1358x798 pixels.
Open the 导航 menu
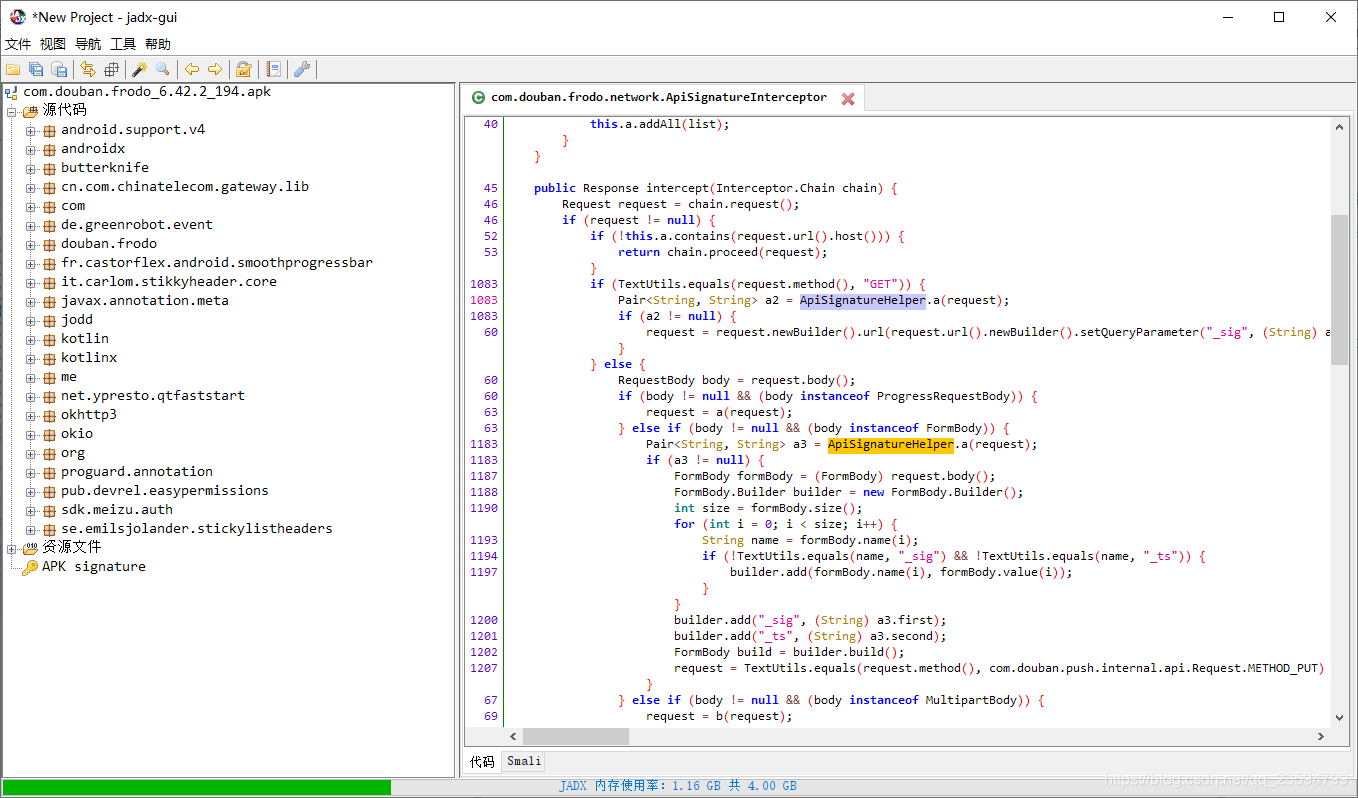click(x=88, y=44)
